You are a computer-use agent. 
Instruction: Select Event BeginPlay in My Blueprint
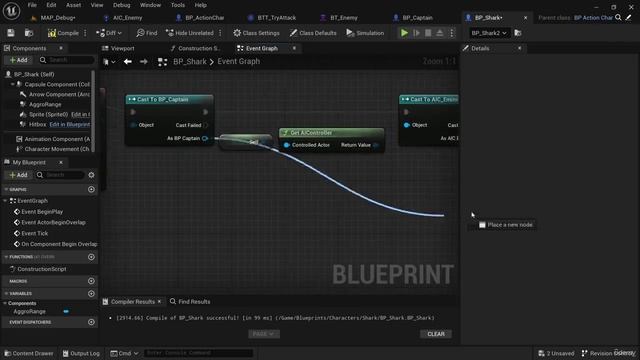pos(42,212)
